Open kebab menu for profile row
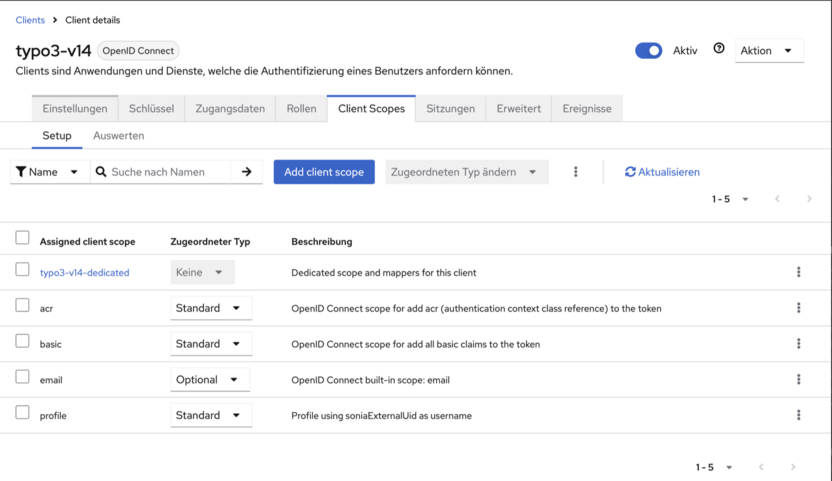 point(799,415)
